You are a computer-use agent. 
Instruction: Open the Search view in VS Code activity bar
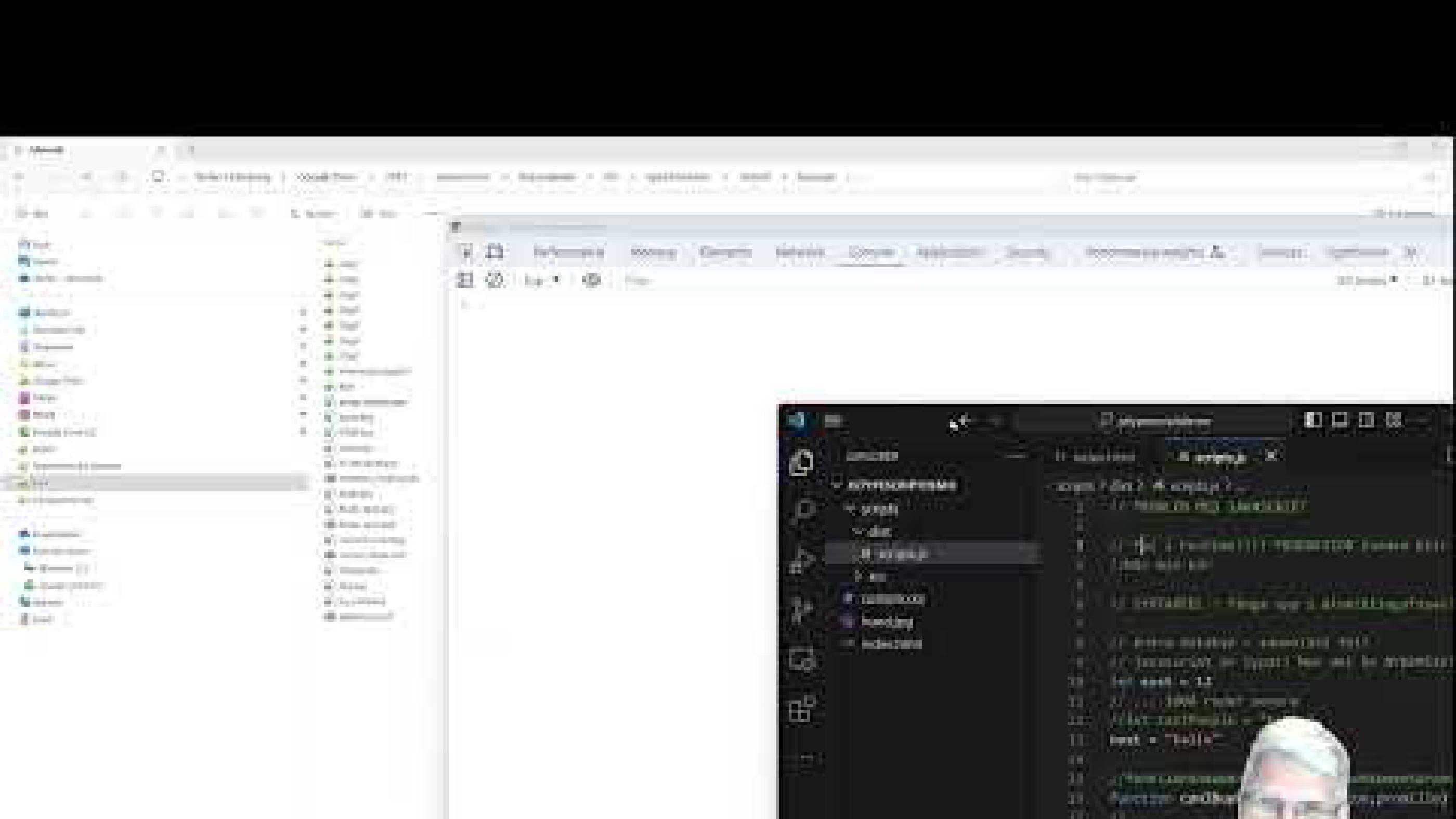tap(801, 509)
